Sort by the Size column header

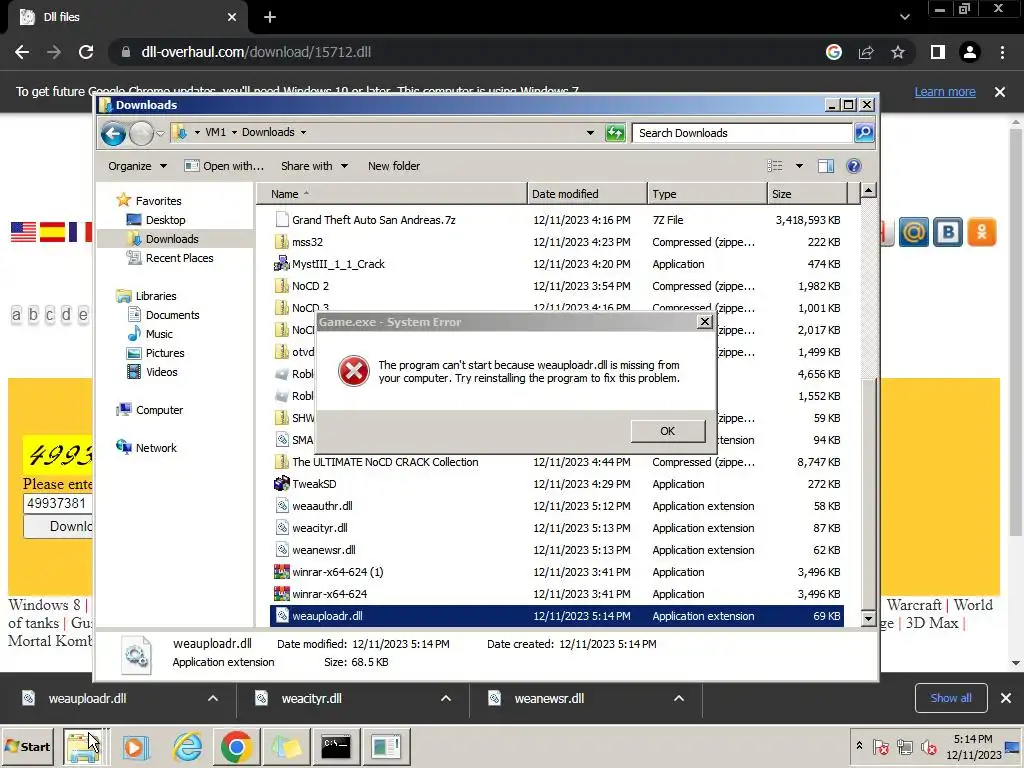pos(807,194)
